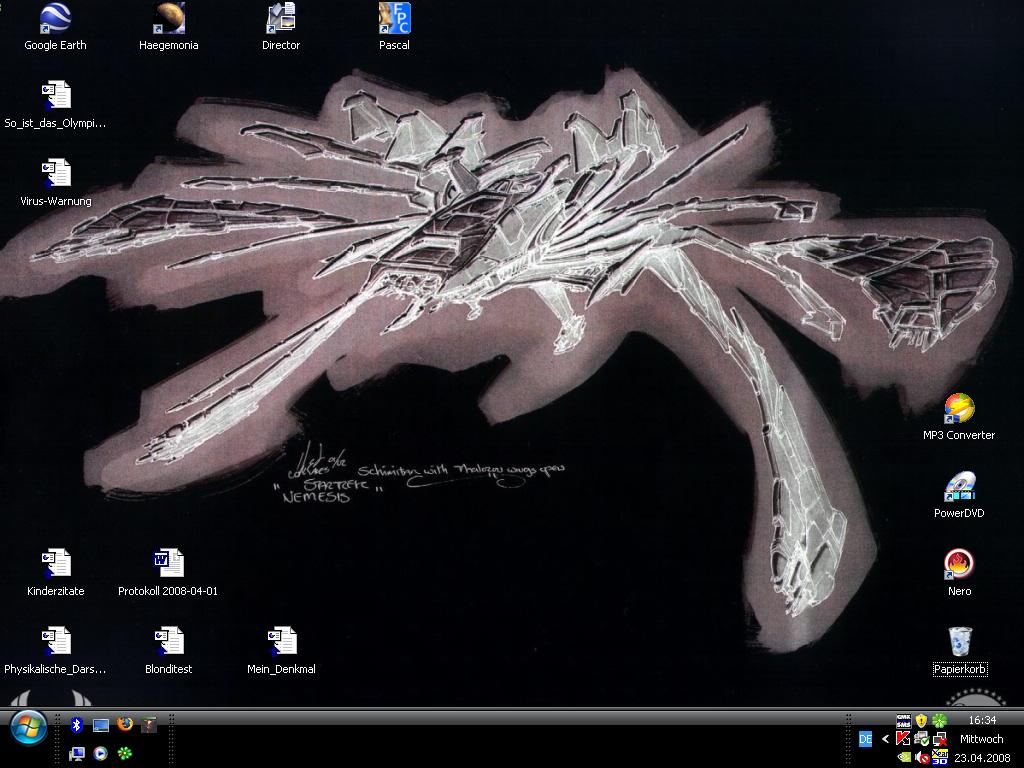Select the Director desktop icon
1024x768 pixels.
[x=281, y=18]
